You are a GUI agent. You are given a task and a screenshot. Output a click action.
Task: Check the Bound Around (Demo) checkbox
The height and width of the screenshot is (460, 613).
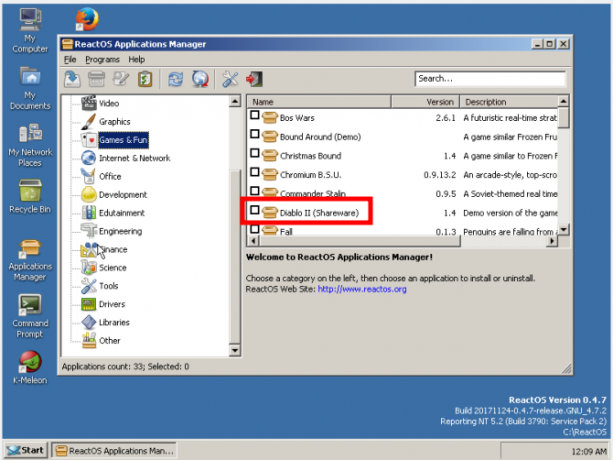tap(255, 134)
